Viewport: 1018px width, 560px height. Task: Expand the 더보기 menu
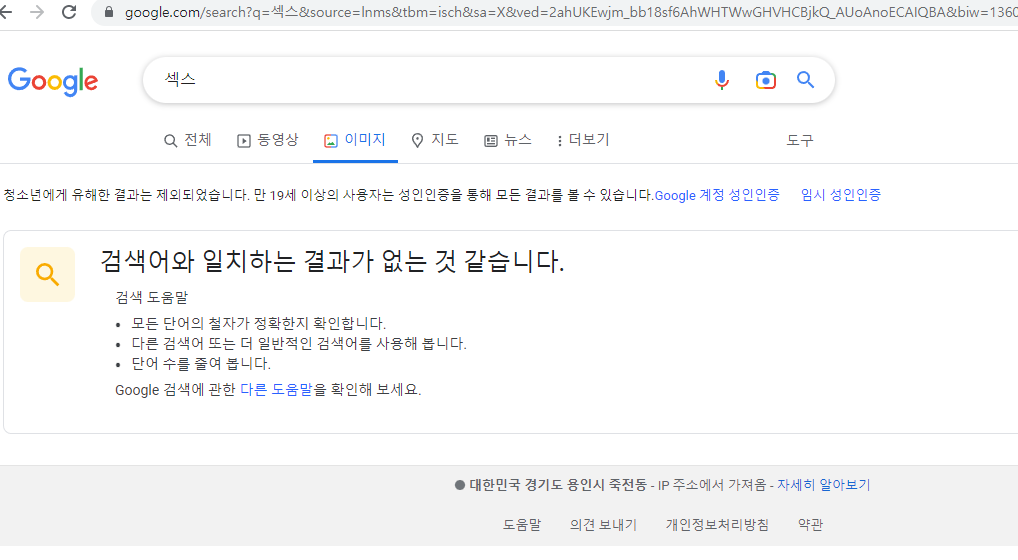tap(582, 140)
